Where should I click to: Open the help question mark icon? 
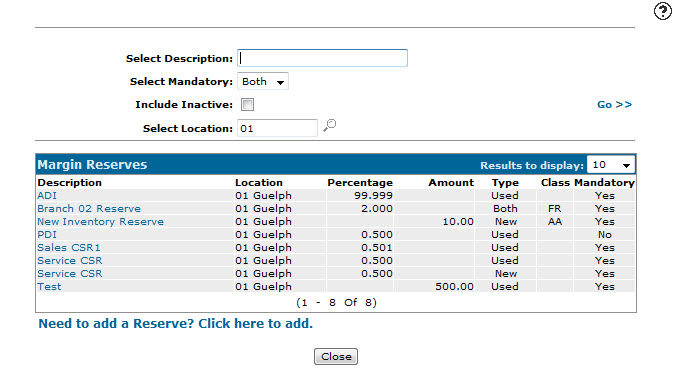663,11
